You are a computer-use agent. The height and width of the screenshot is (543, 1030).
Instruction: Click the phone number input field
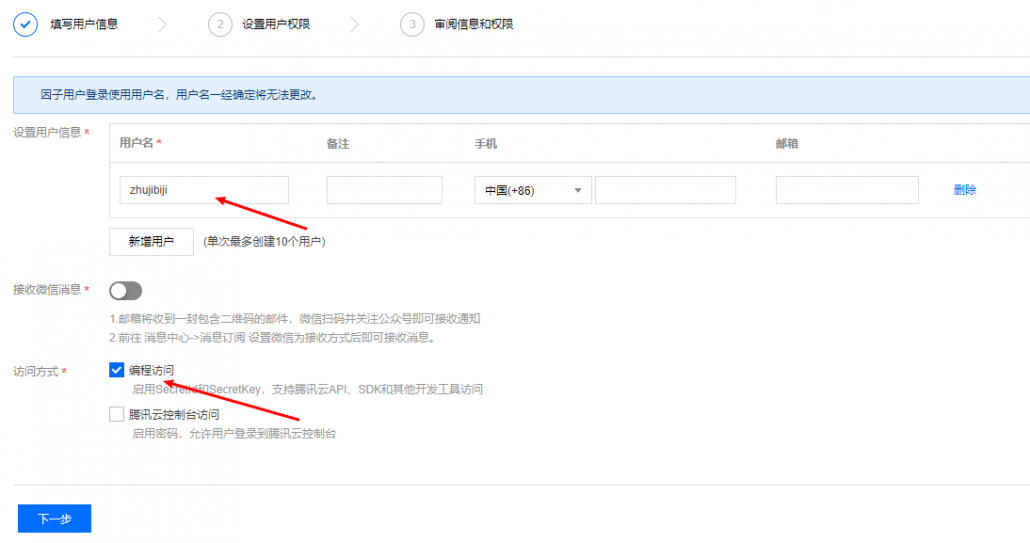[x=665, y=190]
